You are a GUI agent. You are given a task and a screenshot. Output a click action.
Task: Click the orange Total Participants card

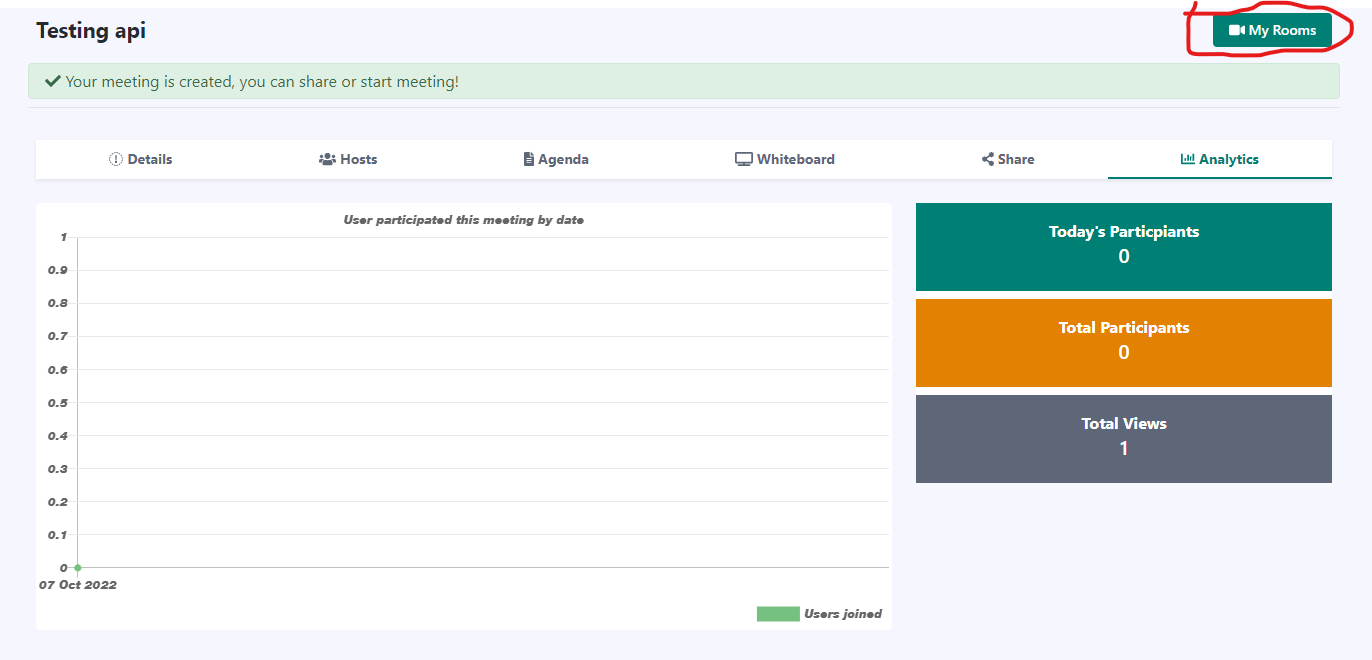[x=1123, y=342]
